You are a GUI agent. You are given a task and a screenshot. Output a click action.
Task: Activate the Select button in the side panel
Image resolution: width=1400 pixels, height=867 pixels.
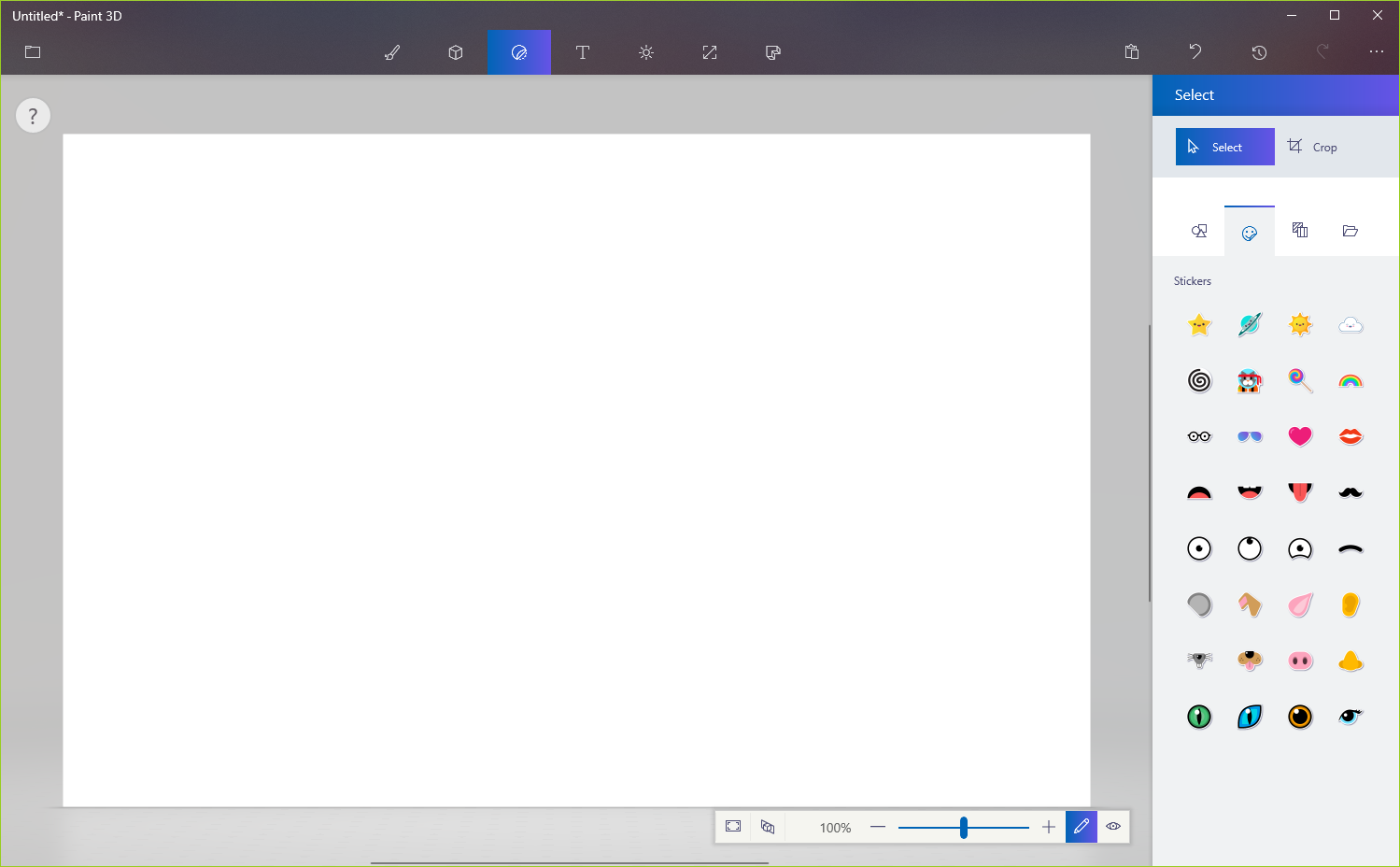1225,147
